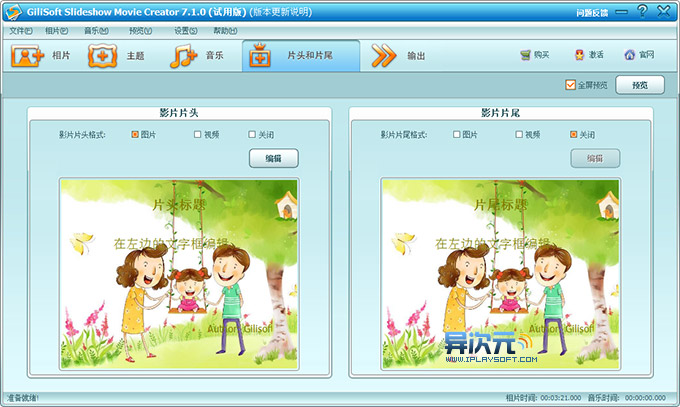Open the Preview (预览) menu
This screenshot has width=680, height=407.
141,31
